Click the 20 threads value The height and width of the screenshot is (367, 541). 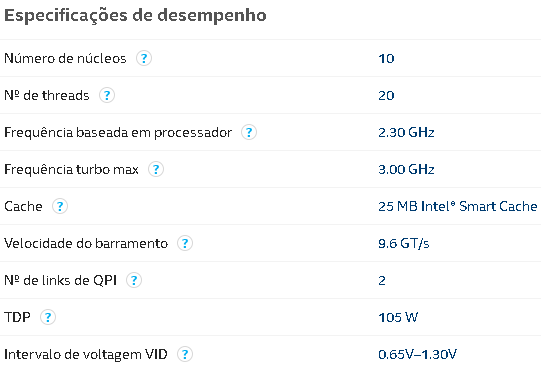coord(386,96)
